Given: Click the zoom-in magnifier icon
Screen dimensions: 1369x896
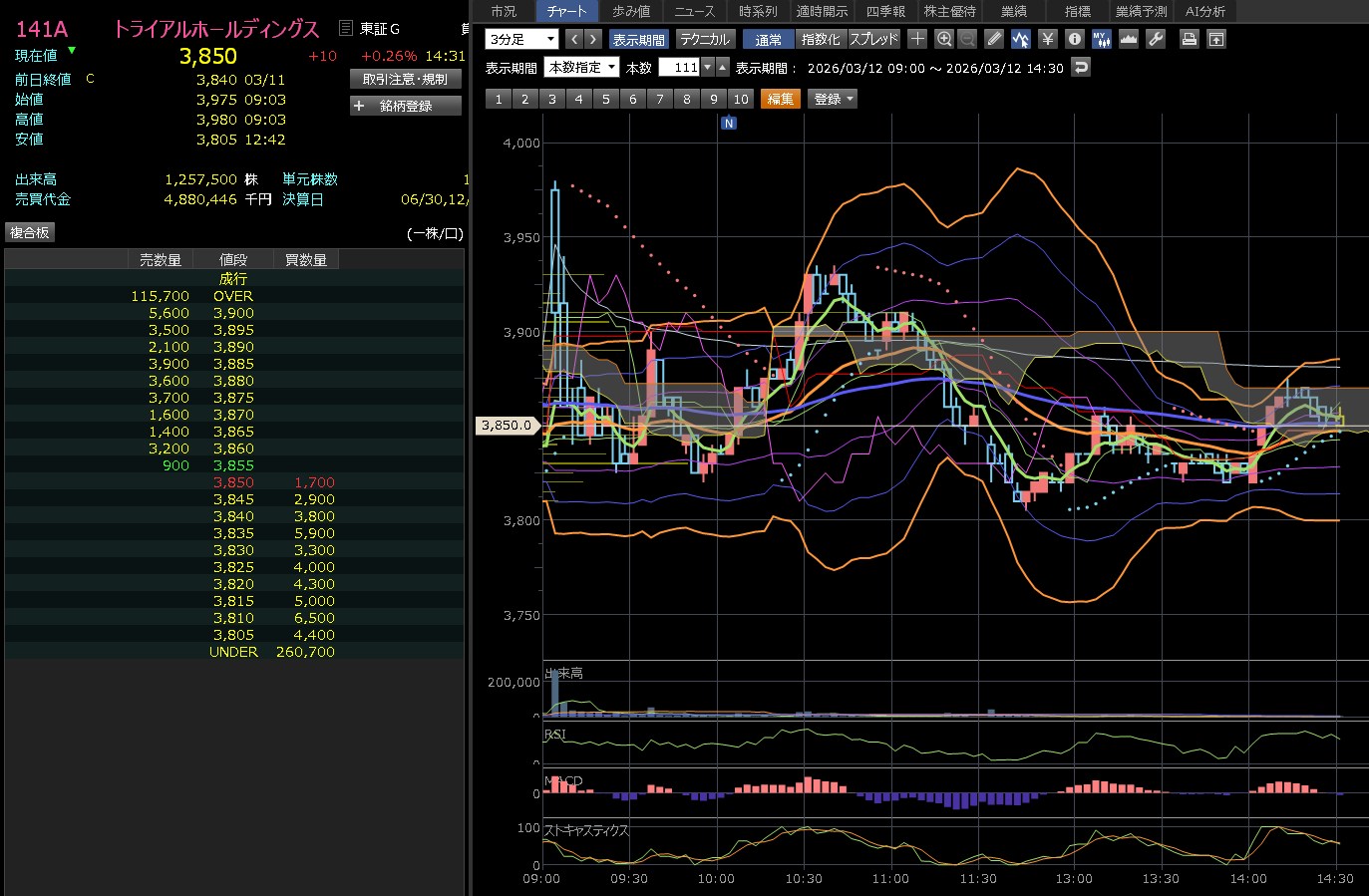Looking at the screenshot, I should 944,39.
